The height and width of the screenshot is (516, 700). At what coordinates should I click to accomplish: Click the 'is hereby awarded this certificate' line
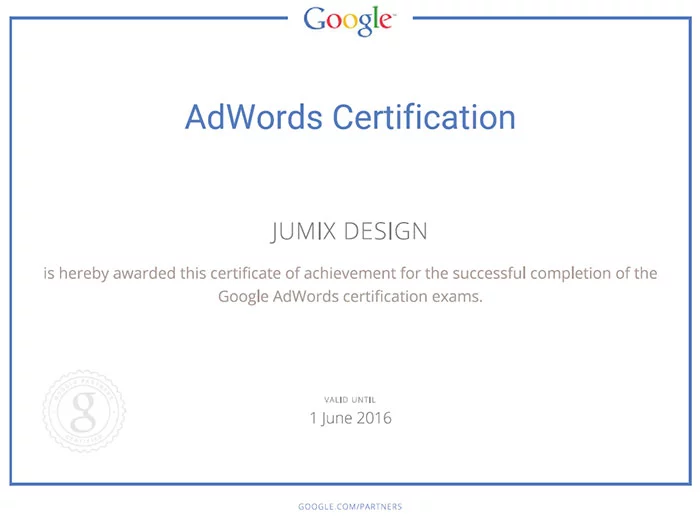tap(350, 273)
